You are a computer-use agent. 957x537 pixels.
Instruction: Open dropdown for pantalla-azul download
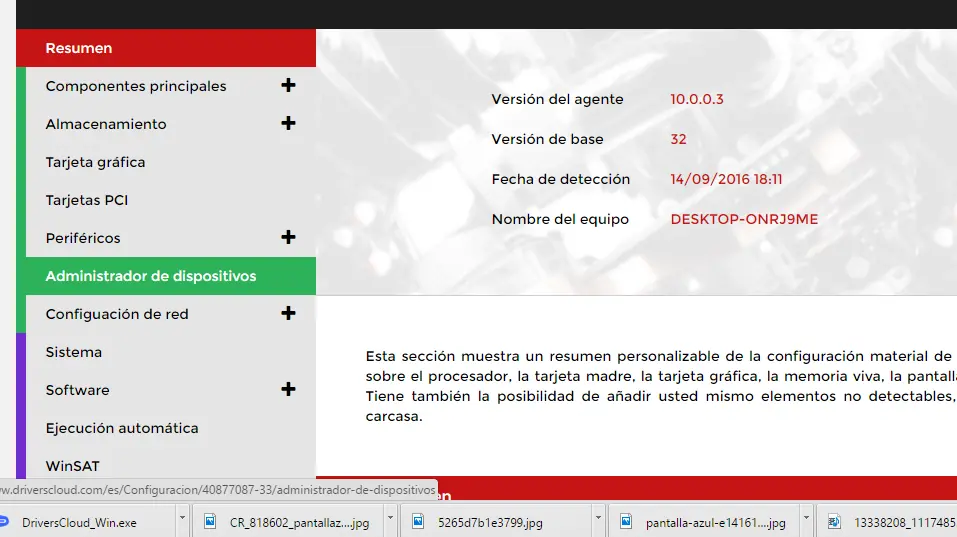tap(806, 519)
